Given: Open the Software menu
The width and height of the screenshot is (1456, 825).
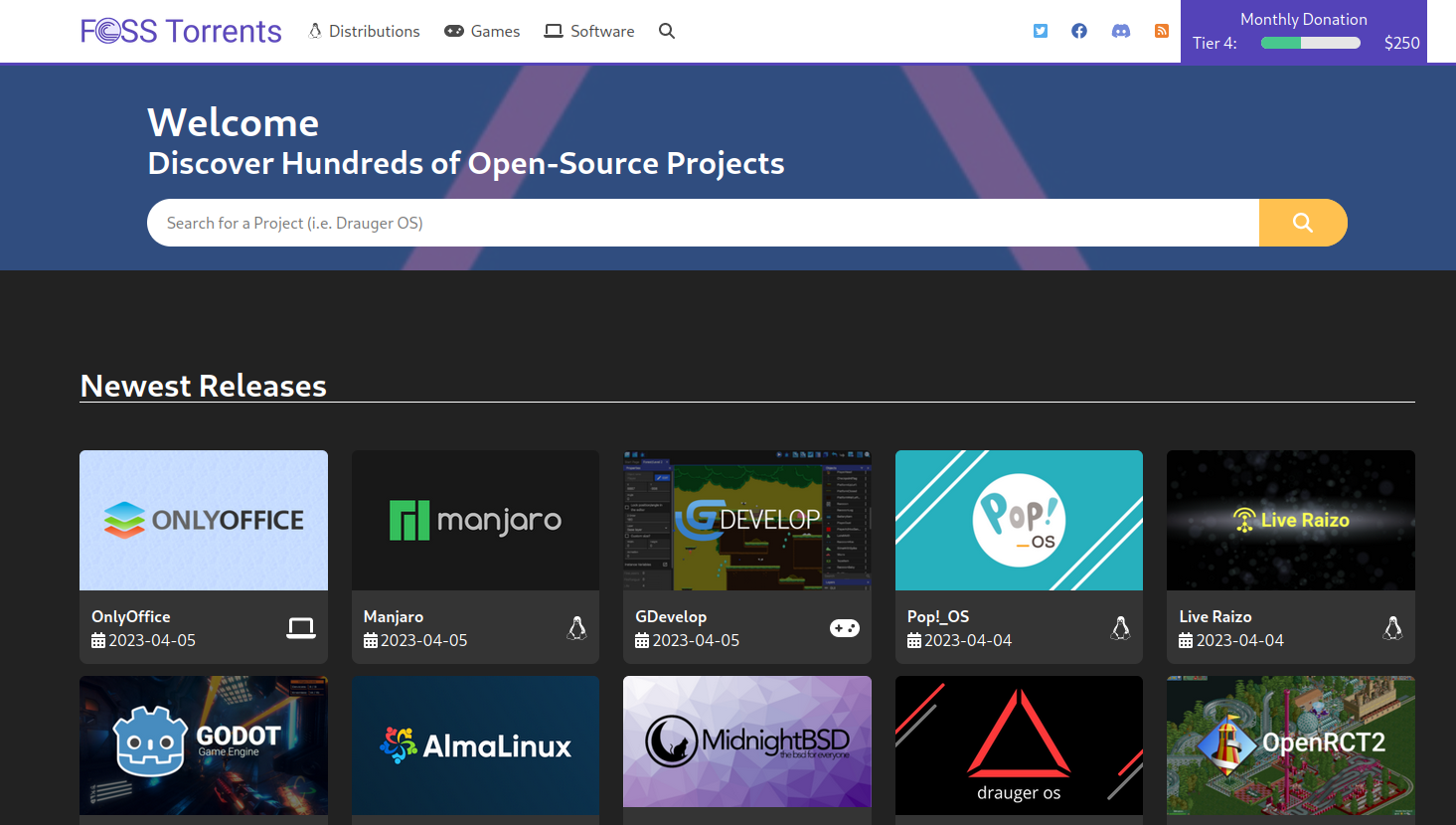Looking at the screenshot, I should tap(589, 31).
